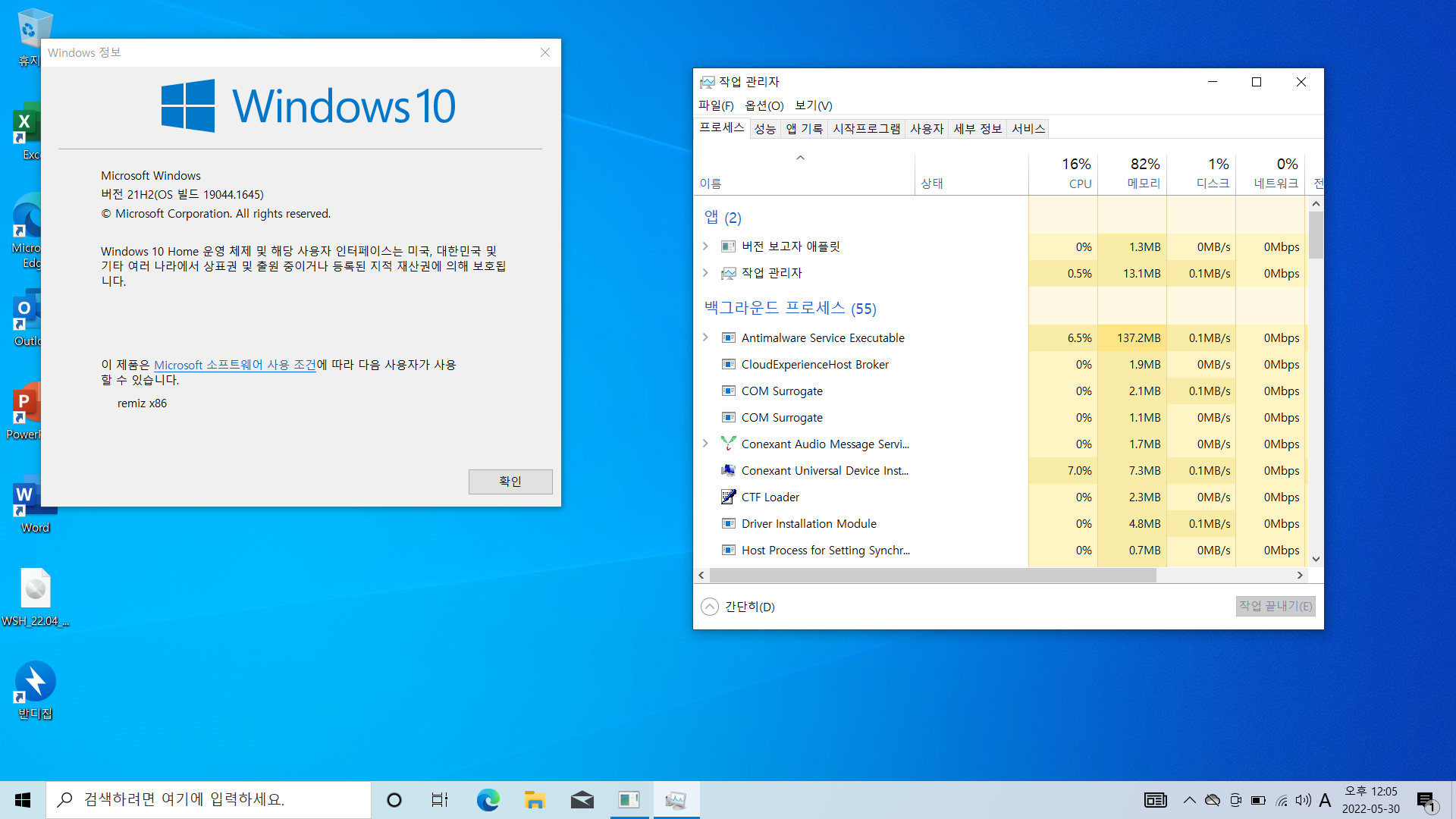Screen dimensions: 1456x819
Task: Open Task View in the taskbar
Action: click(440, 799)
